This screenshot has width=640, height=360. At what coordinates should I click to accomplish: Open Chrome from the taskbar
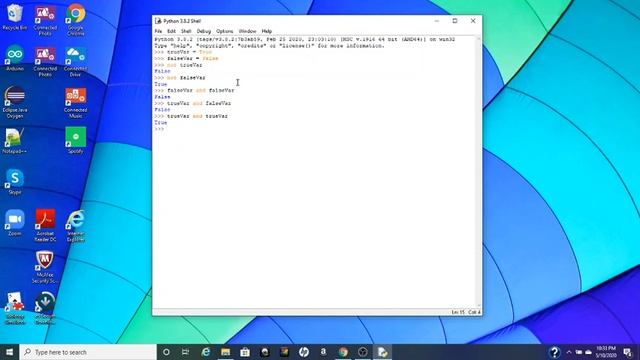tap(343, 352)
